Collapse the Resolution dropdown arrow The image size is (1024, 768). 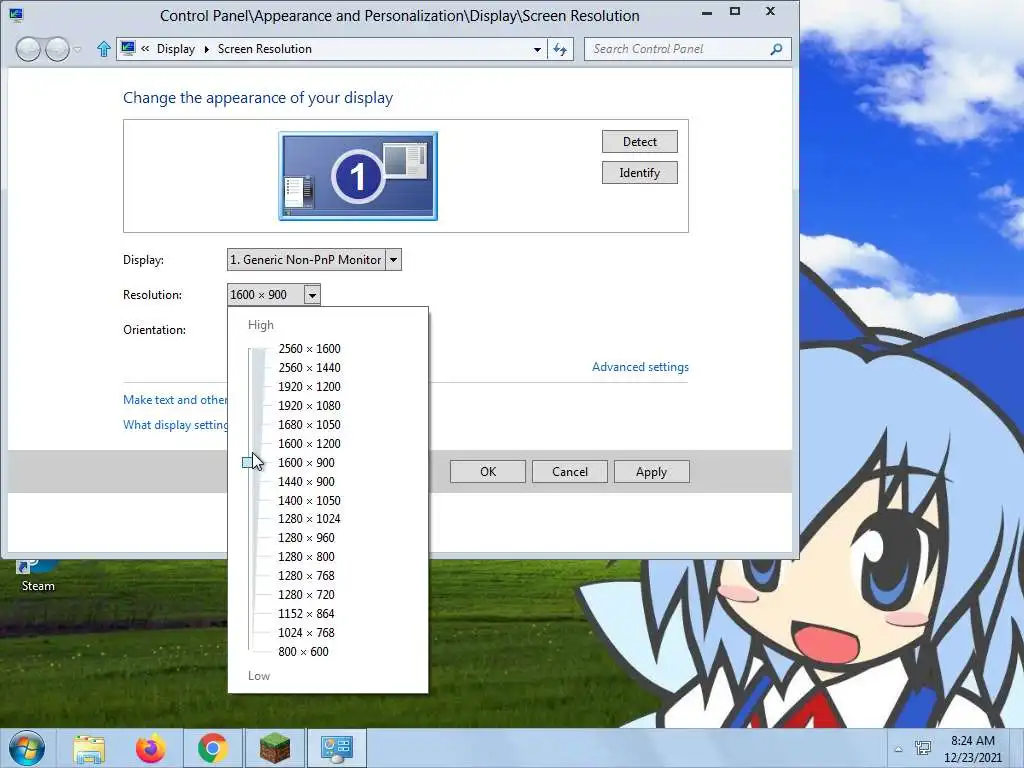click(x=312, y=295)
